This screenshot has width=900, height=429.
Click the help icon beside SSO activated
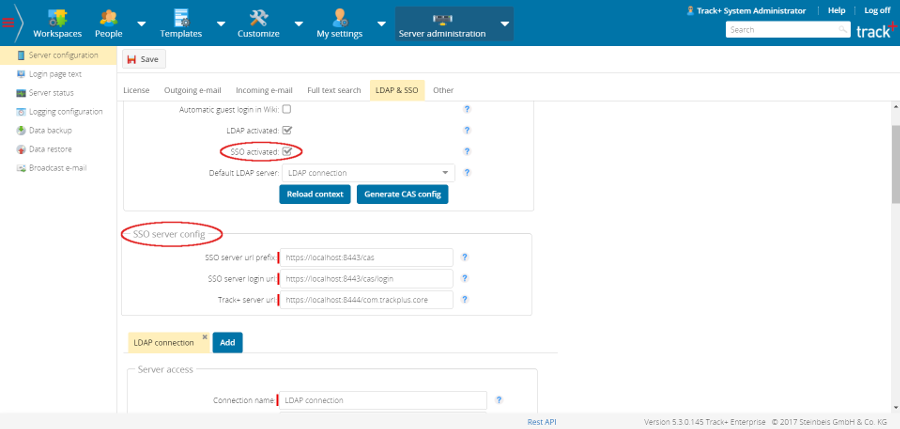466,151
